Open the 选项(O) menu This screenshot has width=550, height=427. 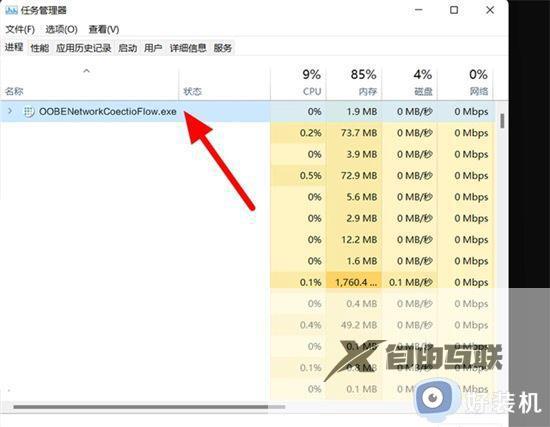pos(61,29)
